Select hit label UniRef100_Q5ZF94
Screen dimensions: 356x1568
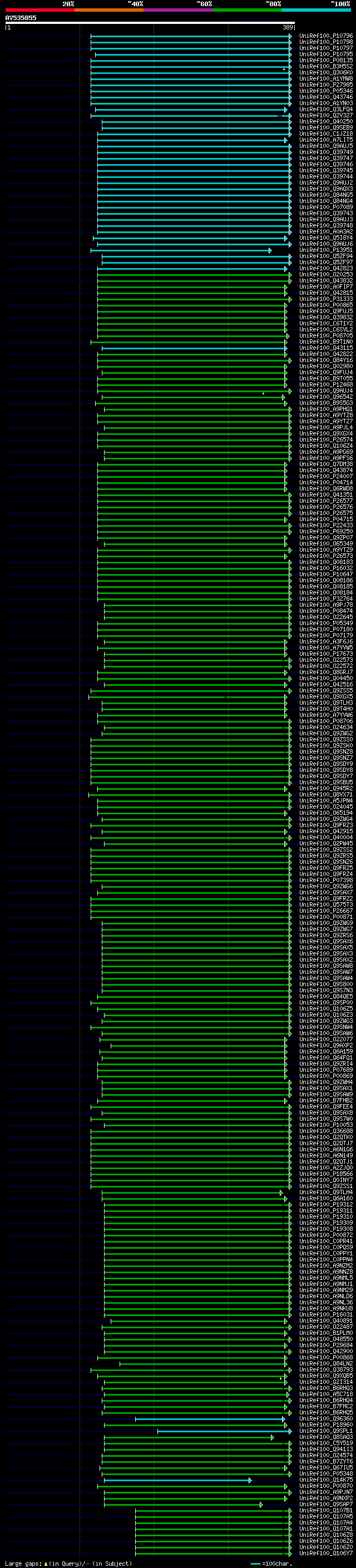[326, 256]
